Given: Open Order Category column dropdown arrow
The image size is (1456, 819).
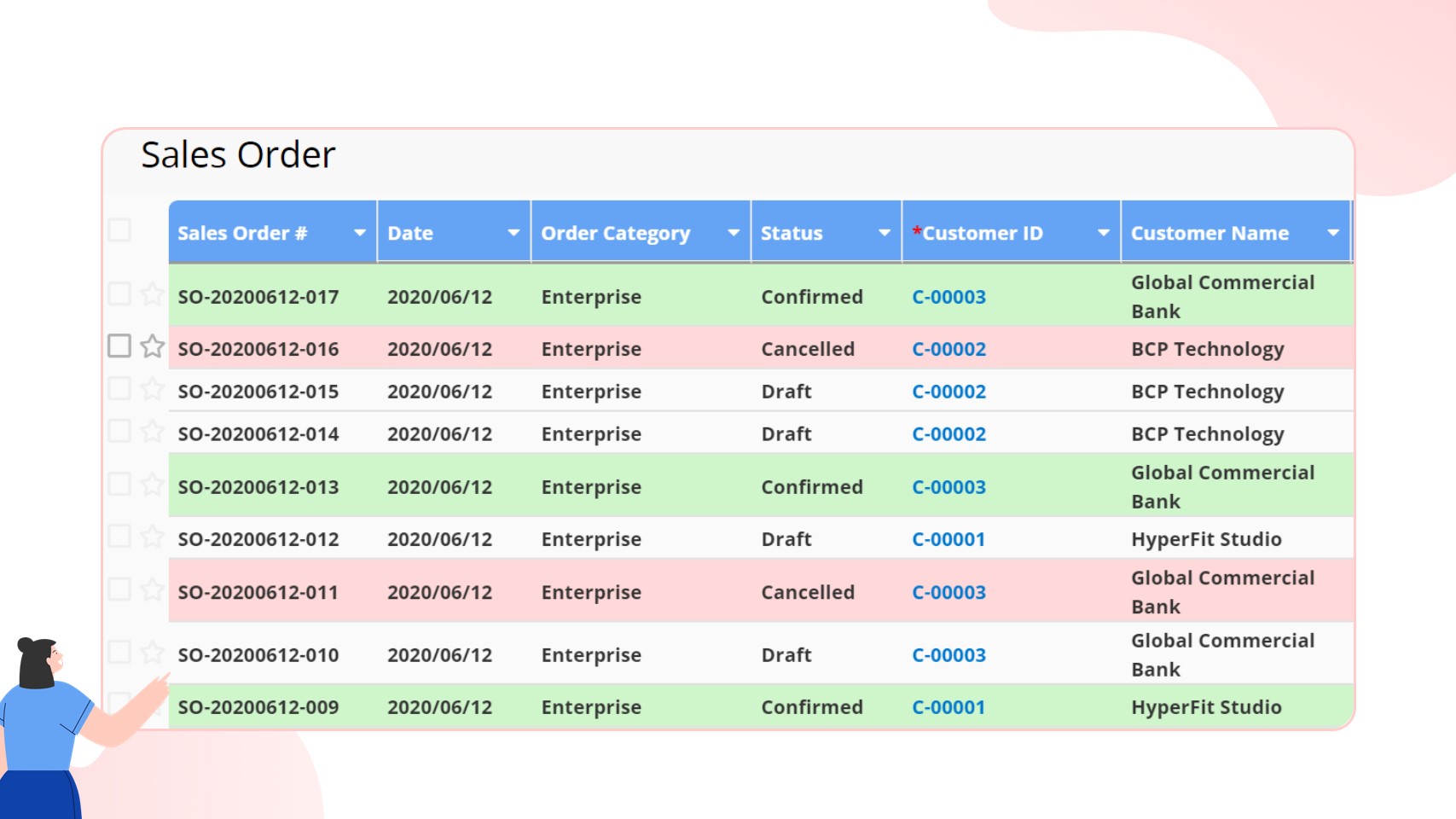Looking at the screenshot, I should pyautogui.click(x=733, y=233).
